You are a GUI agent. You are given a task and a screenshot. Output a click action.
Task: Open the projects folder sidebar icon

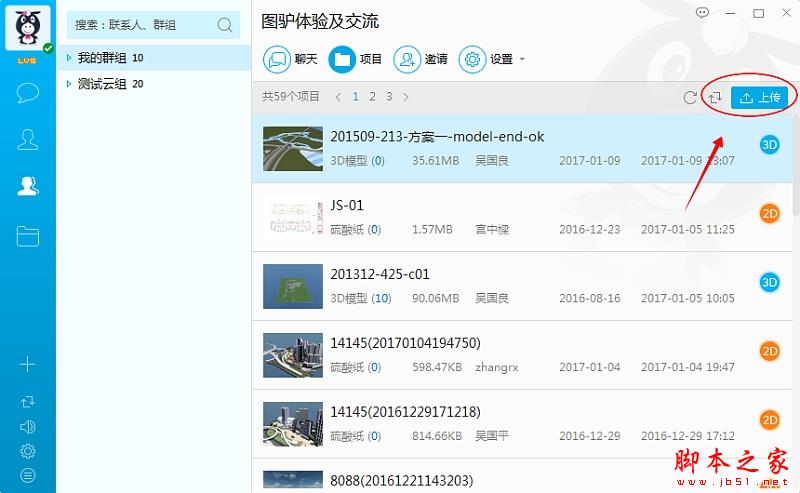(x=28, y=236)
